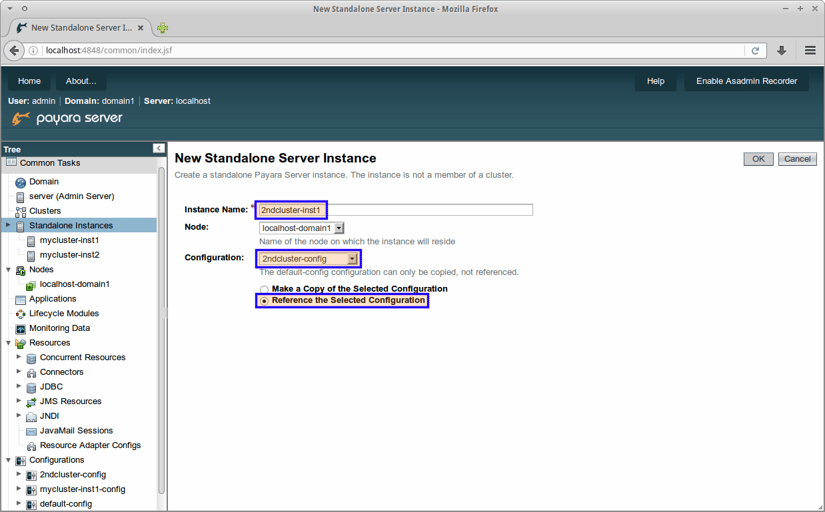The width and height of the screenshot is (825, 512).
Task: Click the JMS Resources icon
Action: [x=31, y=403]
